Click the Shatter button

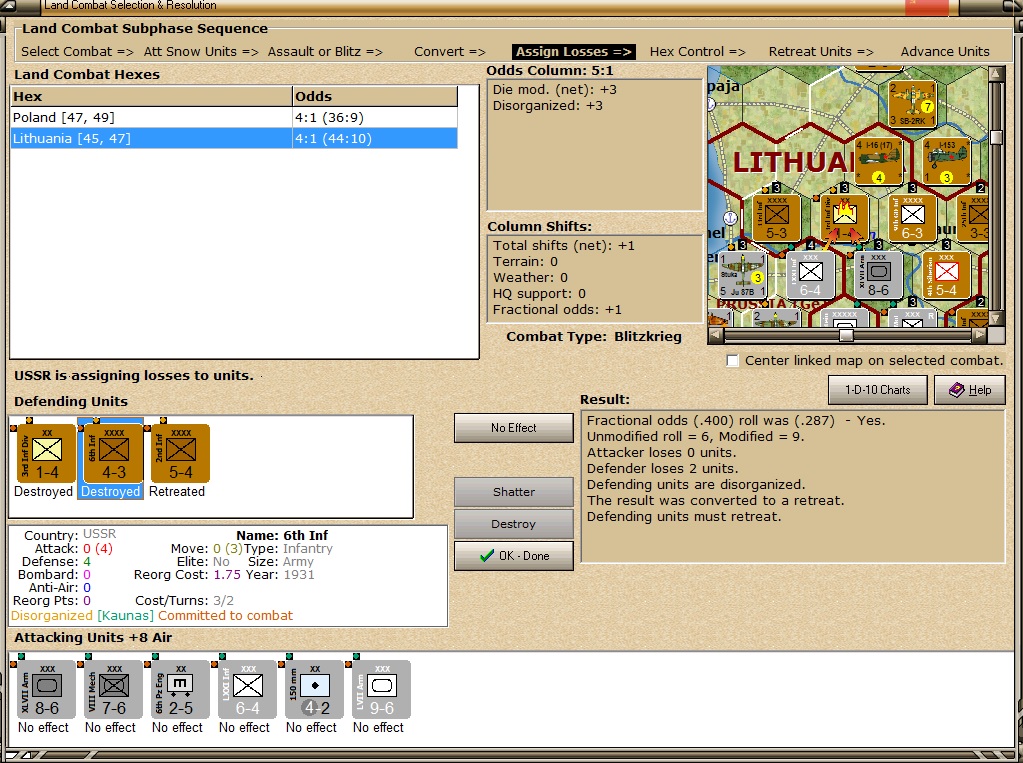pos(513,491)
